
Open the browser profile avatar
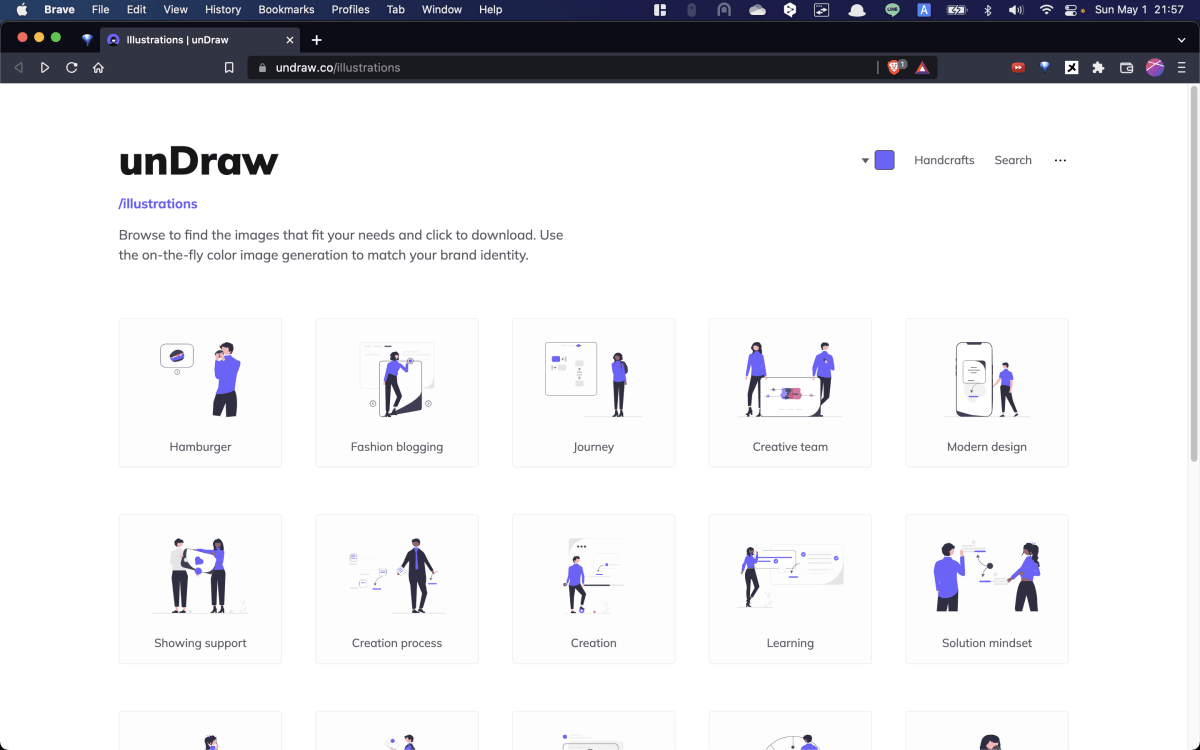pos(1155,68)
